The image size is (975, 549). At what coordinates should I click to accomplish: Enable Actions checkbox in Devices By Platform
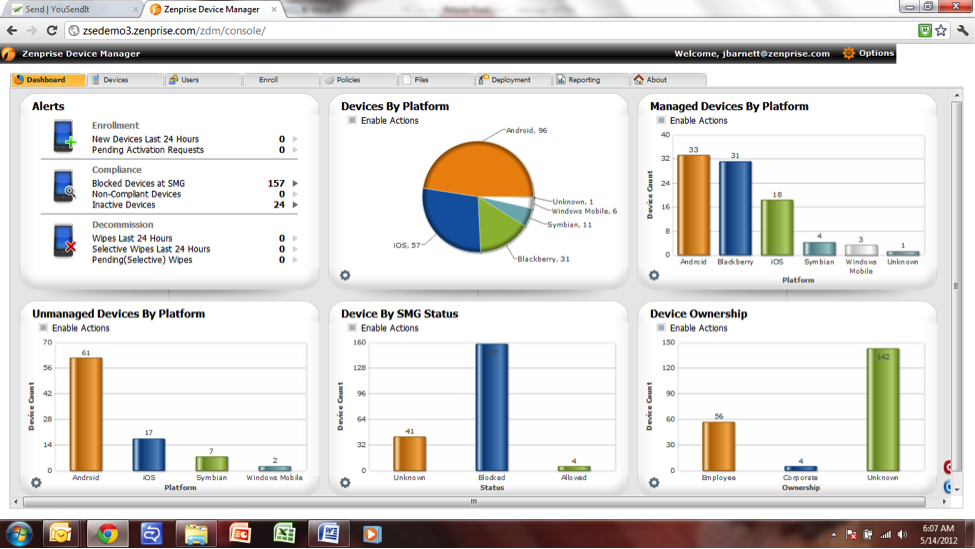[x=352, y=121]
